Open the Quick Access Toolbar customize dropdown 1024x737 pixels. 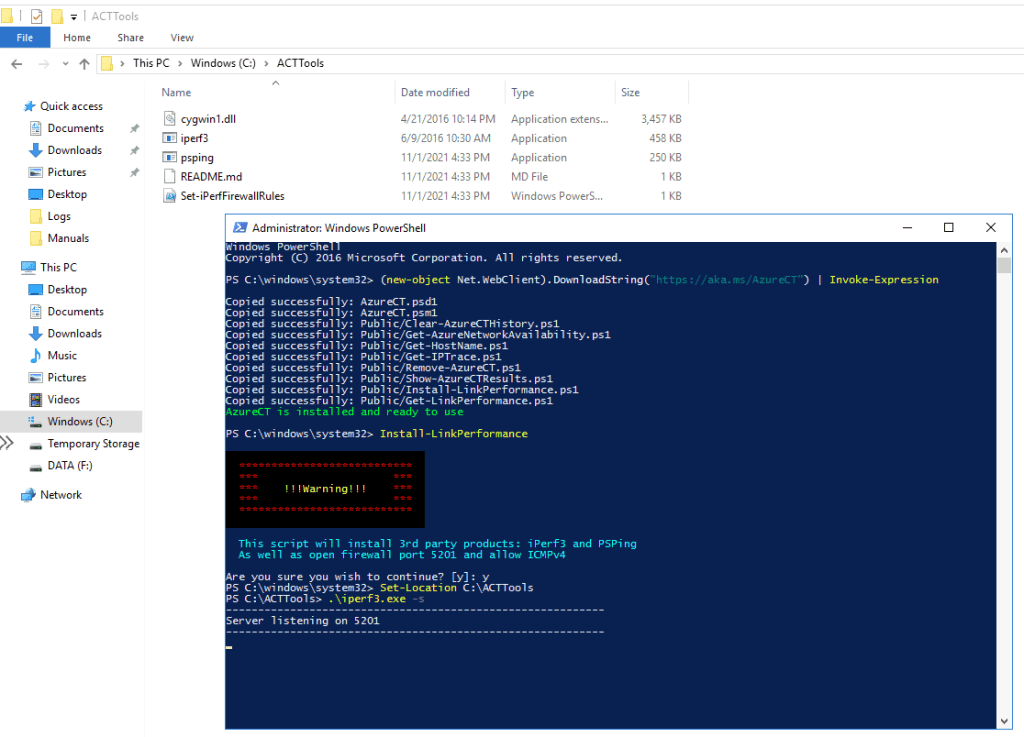pos(74,17)
